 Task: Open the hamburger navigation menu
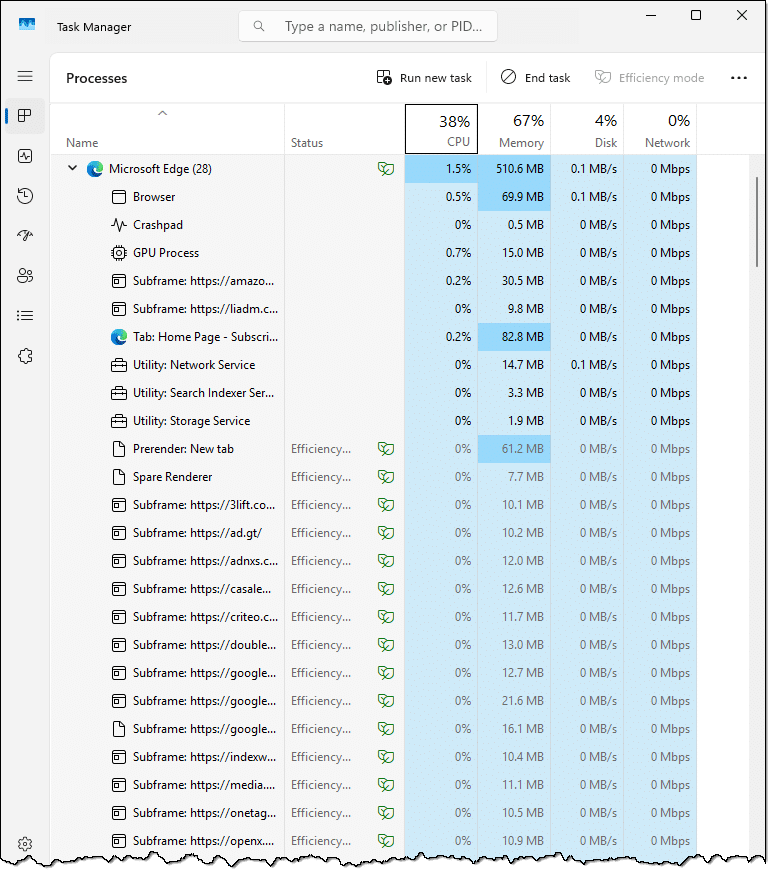click(25, 76)
